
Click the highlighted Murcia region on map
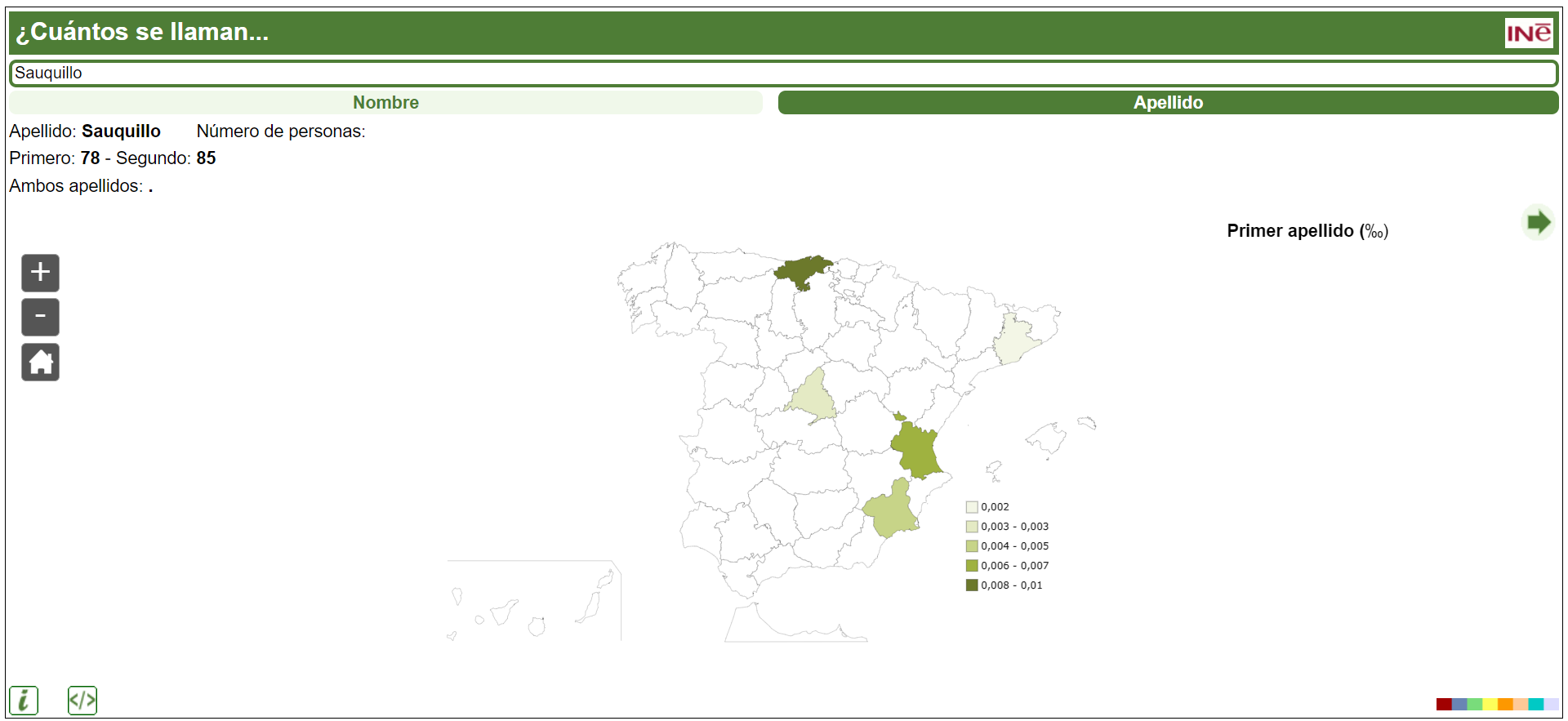(x=892, y=510)
